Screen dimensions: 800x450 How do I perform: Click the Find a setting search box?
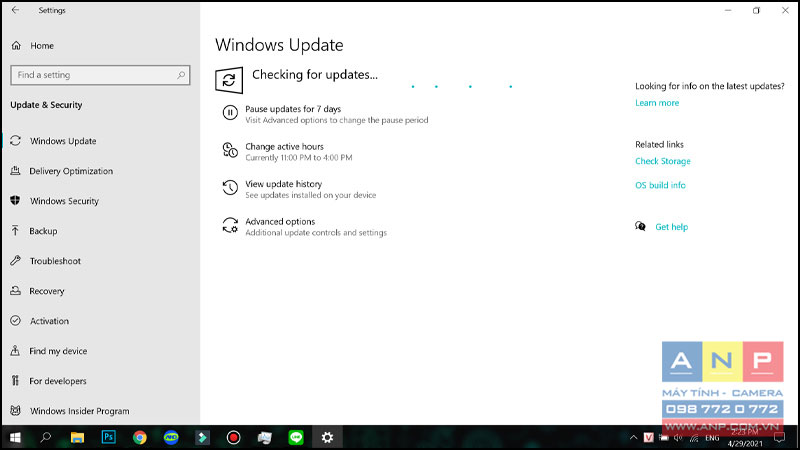coord(100,75)
